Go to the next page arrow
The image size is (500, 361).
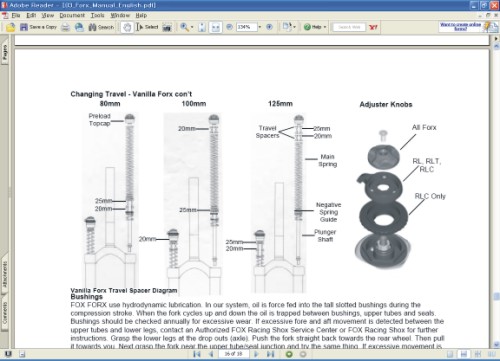click(x=256, y=354)
